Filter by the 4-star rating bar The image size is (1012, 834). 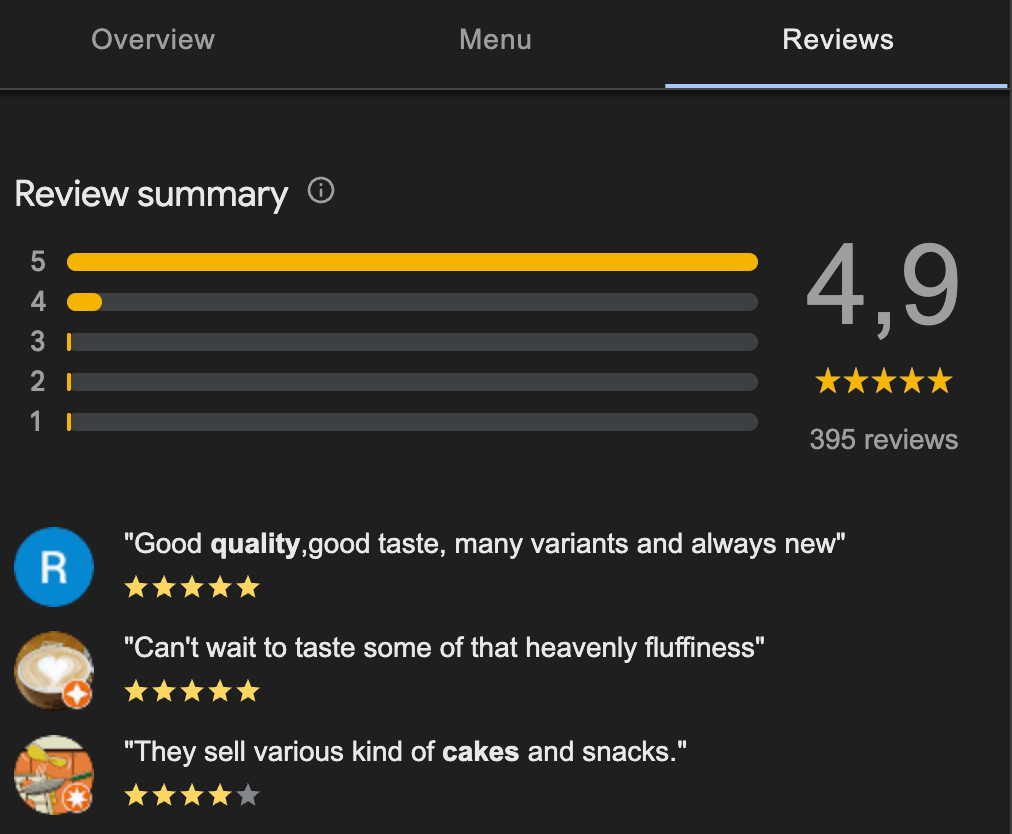(x=412, y=302)
